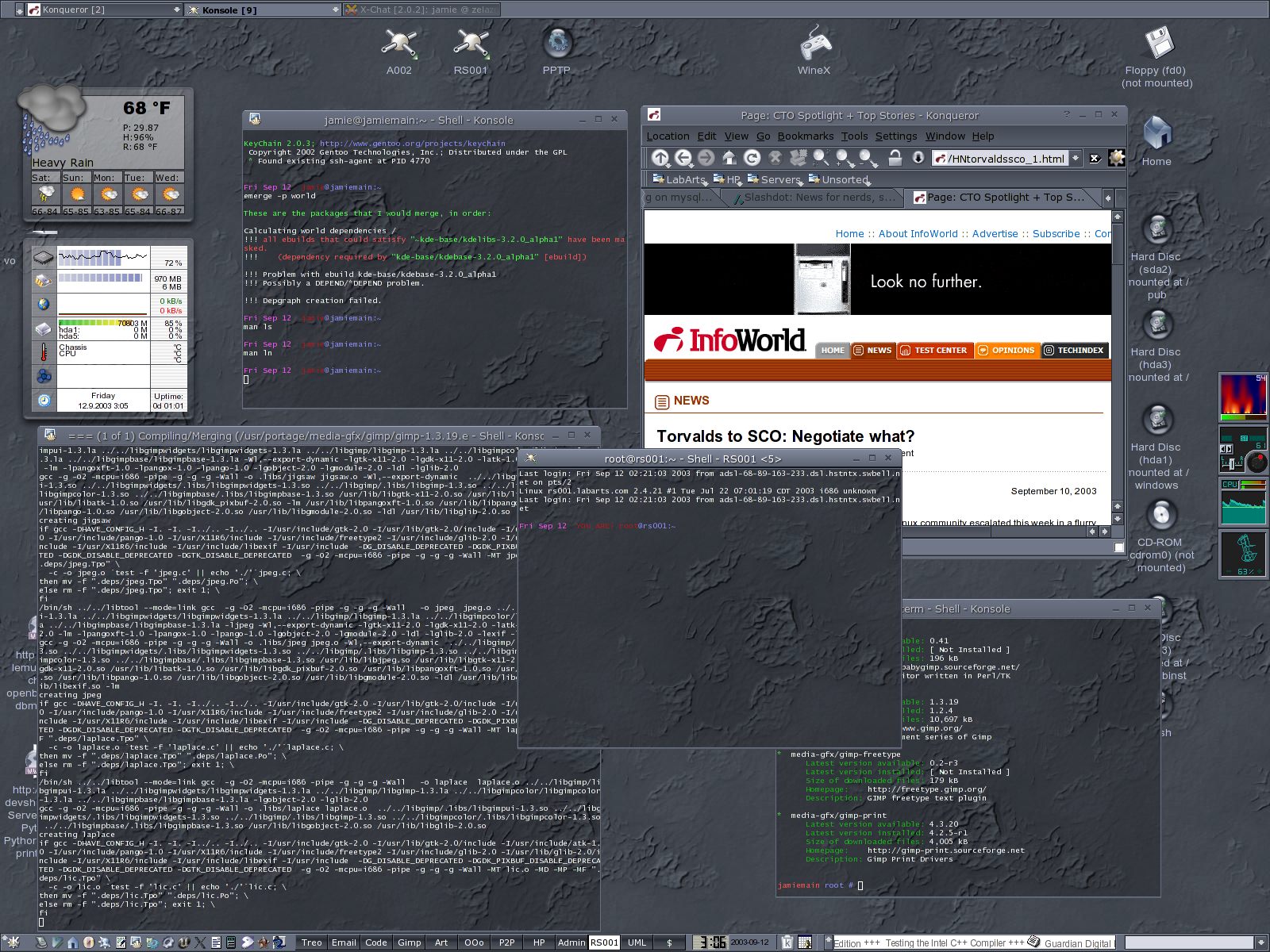Click the Forward arrow in Konqueror toolbar
This screenshot has width=1270, height=952.
pos(706,158)
